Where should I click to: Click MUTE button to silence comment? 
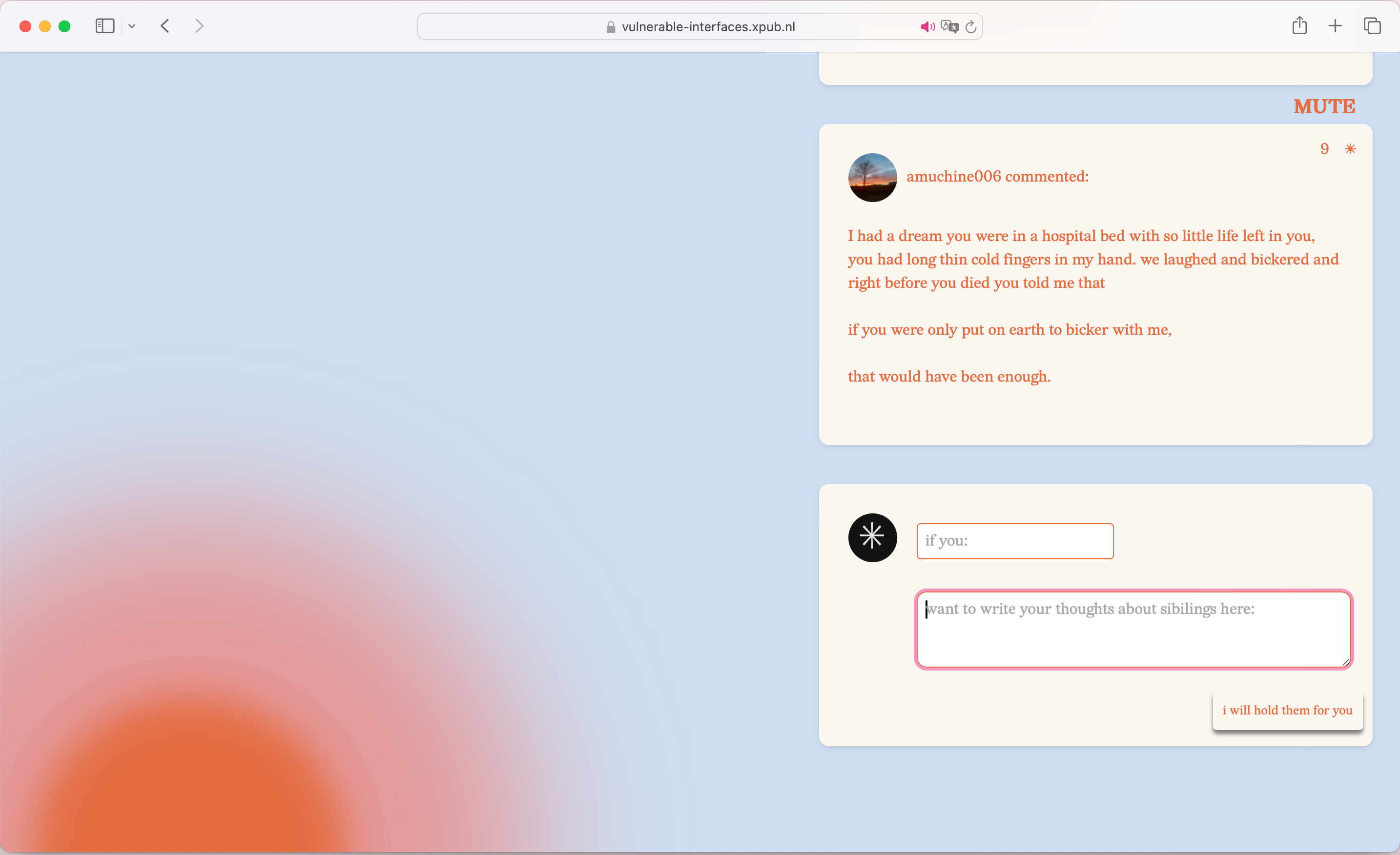tap(1323, 106)
